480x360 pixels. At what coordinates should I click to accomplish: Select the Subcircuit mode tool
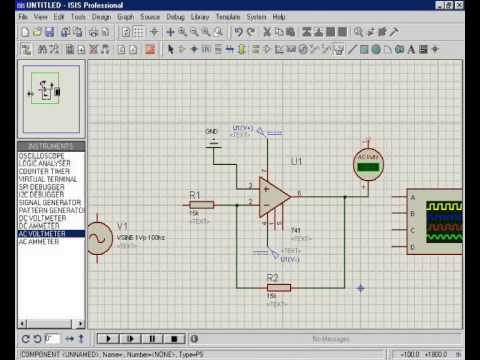[x=242, y=50]
